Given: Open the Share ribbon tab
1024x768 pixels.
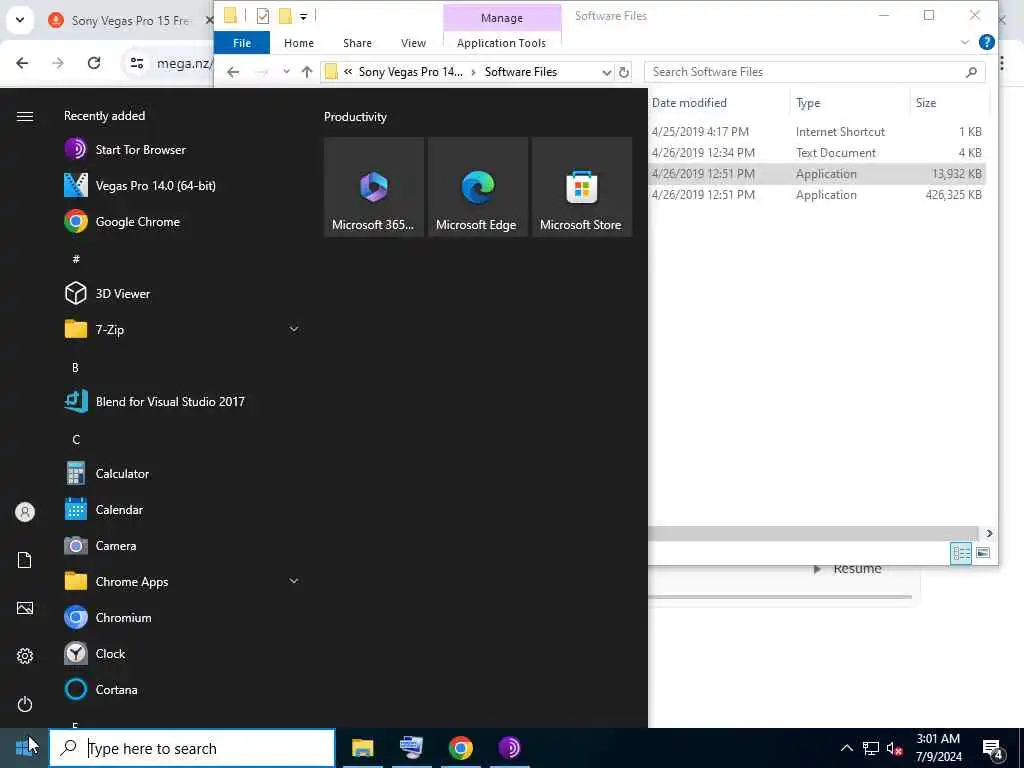Looking at the screenshot, I should [357, 43].
